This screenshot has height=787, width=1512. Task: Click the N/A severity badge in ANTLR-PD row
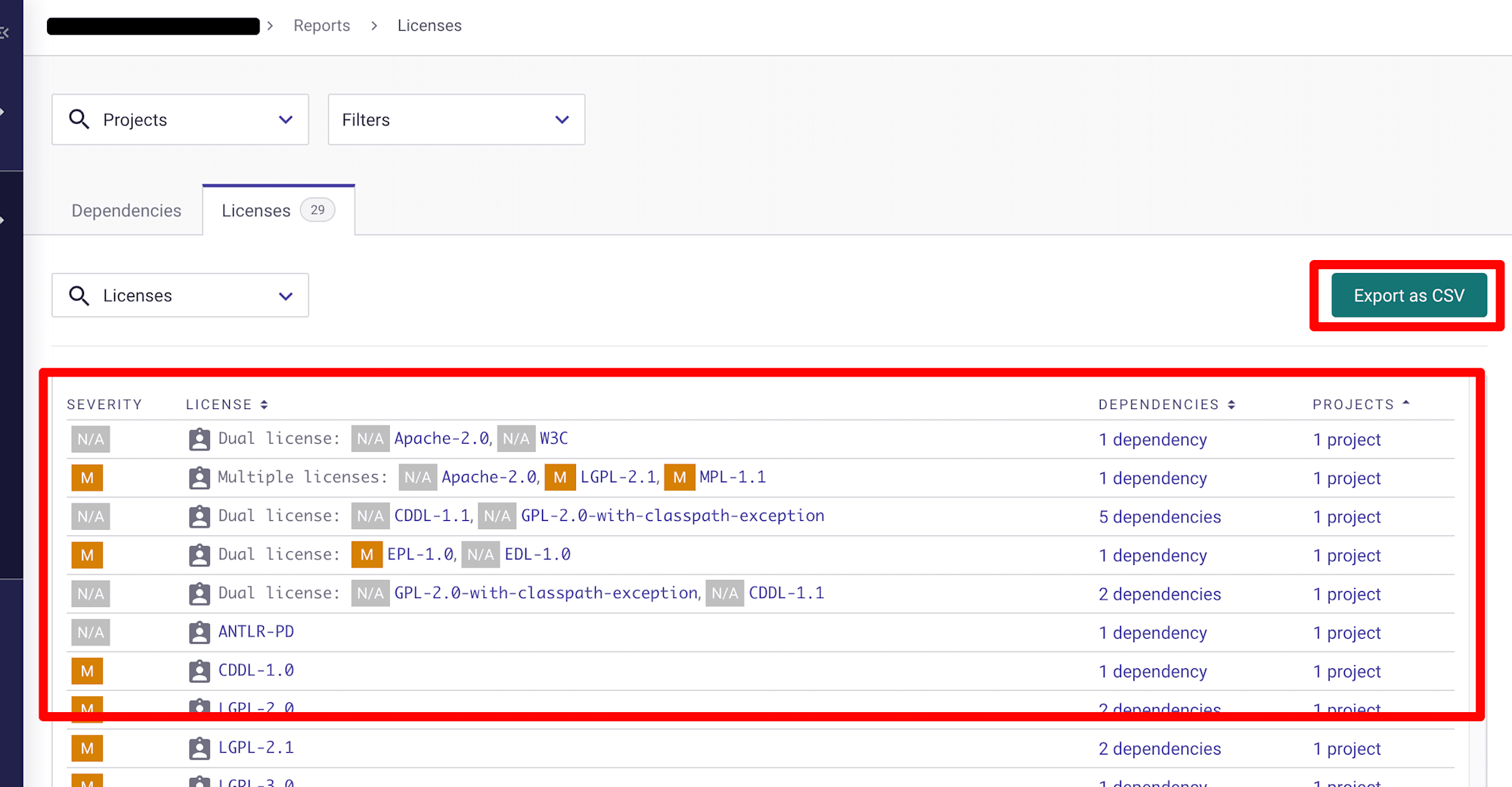click(91, 632)
